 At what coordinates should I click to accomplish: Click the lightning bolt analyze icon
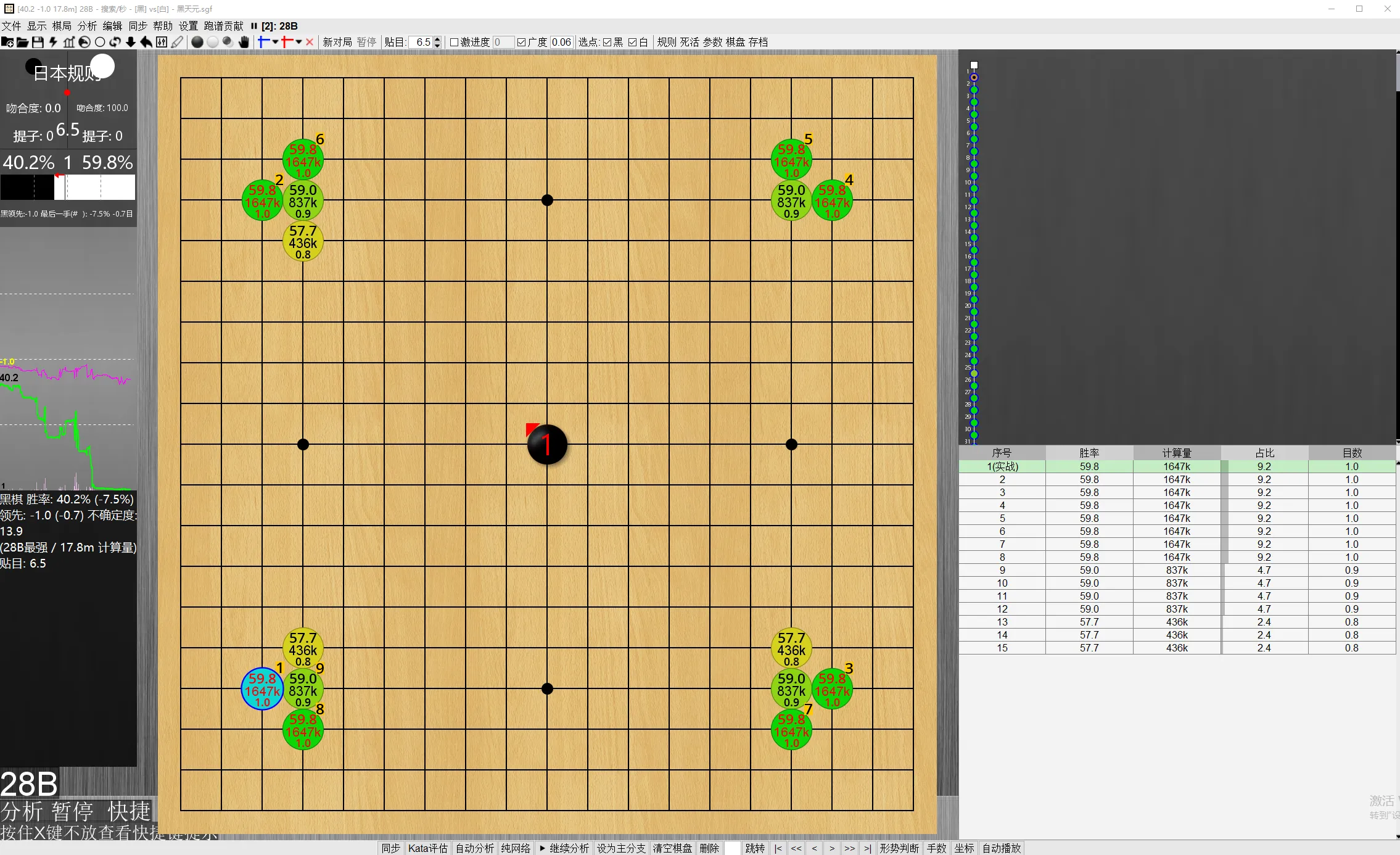pos(53,42)
